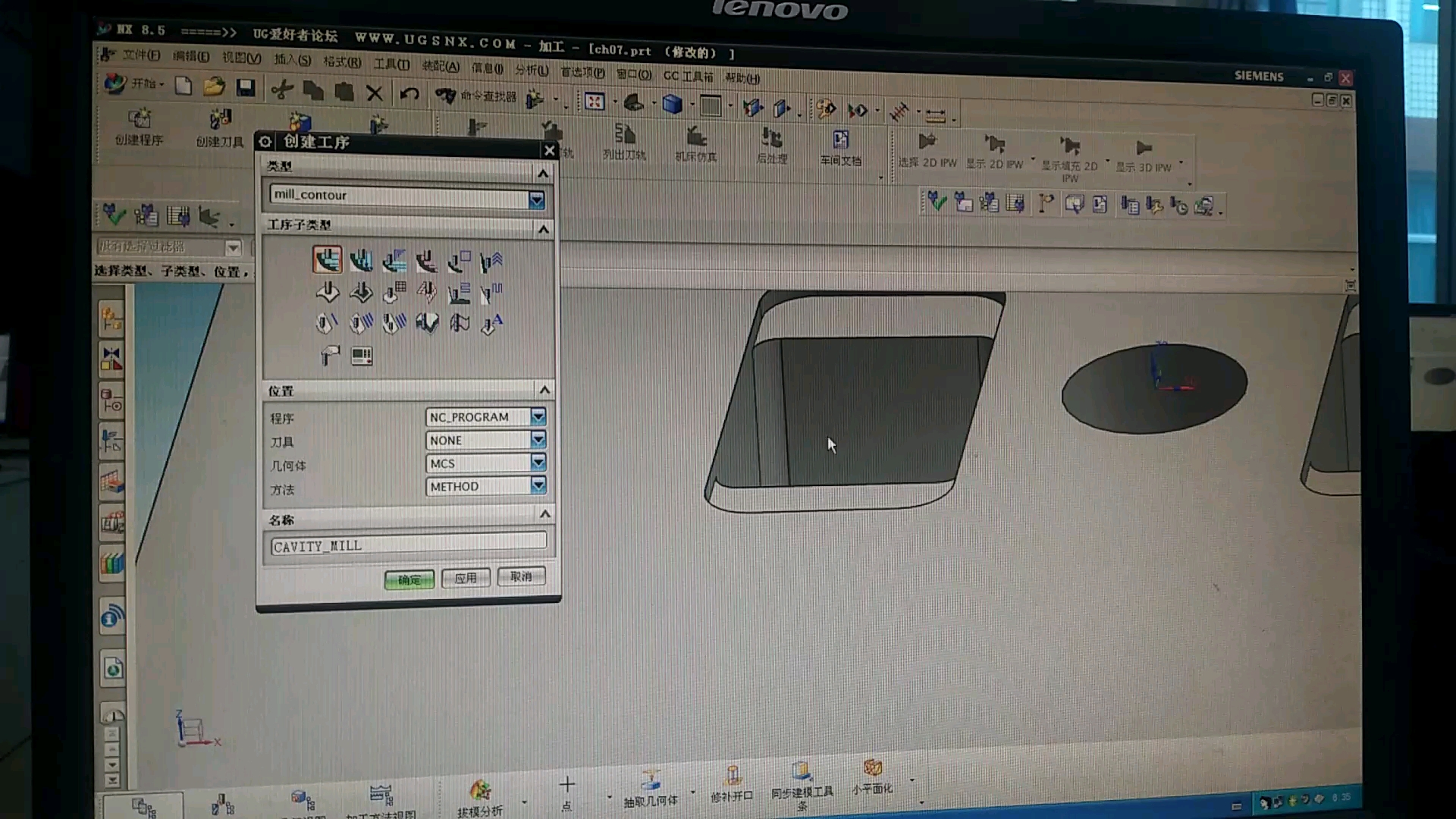Select the CORNER_ROUGH subtype icon
Image resolution: width=1456 pixels, height=819 pixels.
click(x=394, y=262)
